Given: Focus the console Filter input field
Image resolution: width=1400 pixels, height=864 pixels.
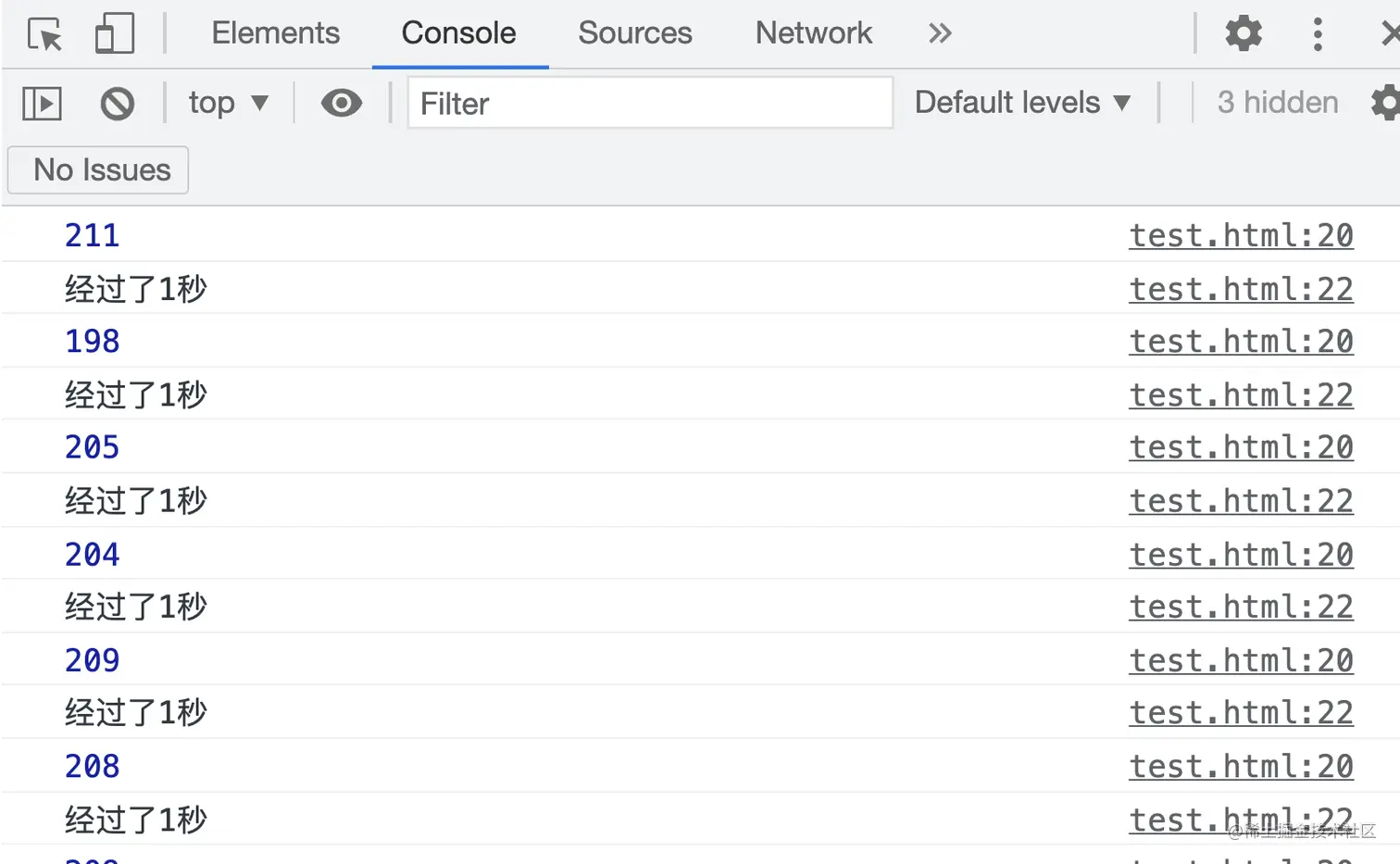Looking at the screenshot, I should 650,103.
